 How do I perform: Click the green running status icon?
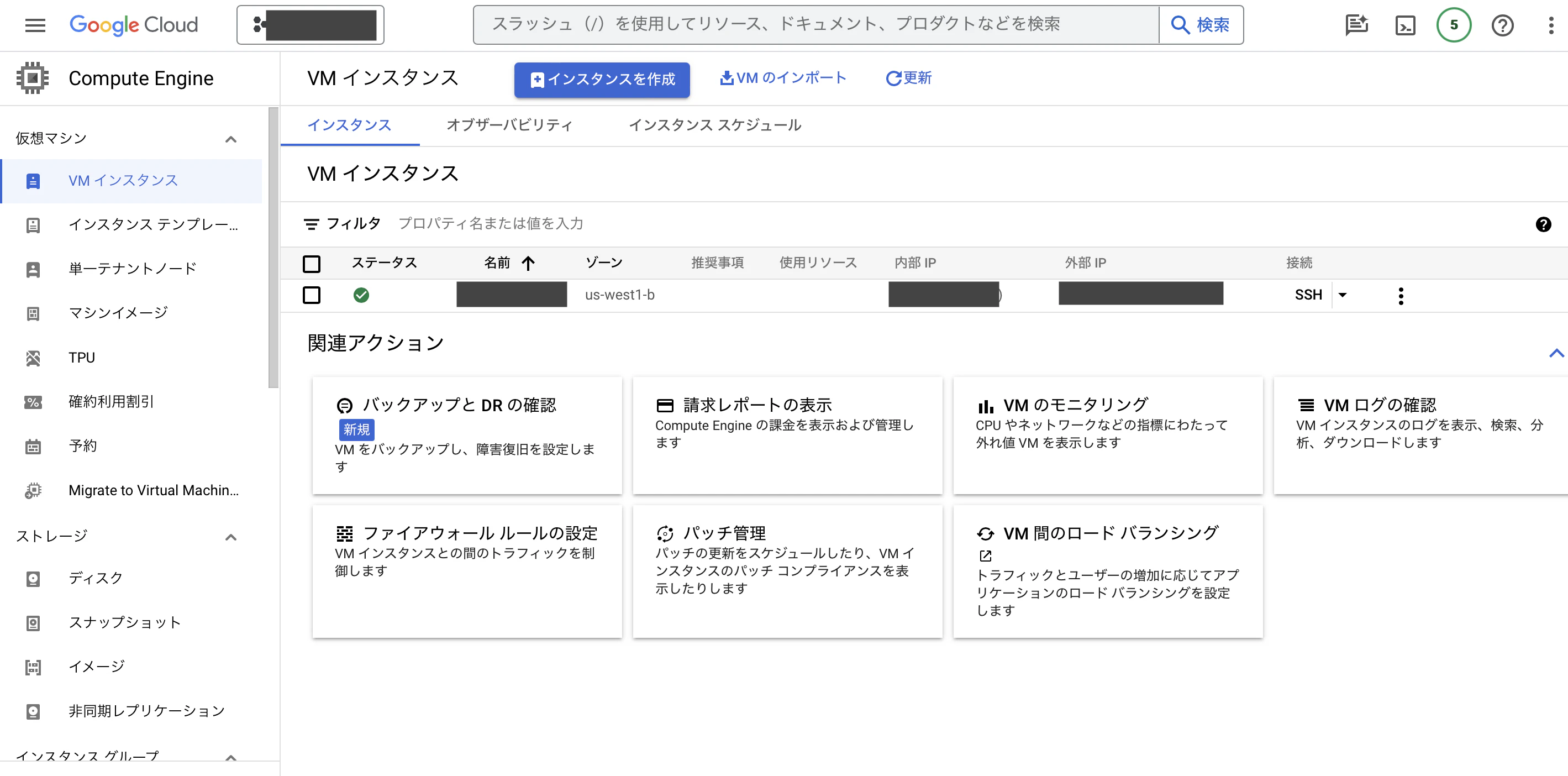click(x=361, y=295)
